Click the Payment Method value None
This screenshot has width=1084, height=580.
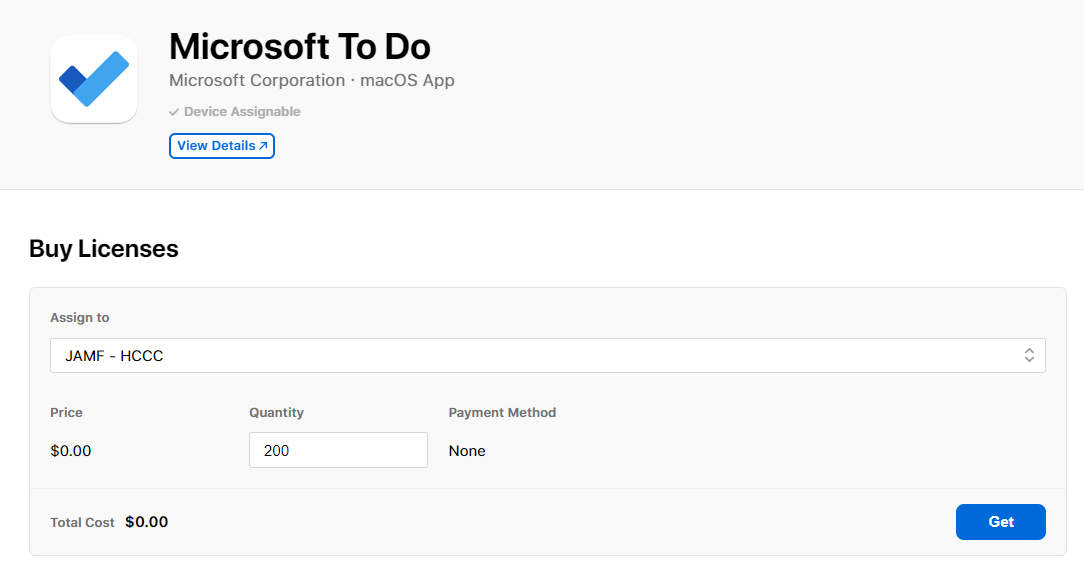[x=467, y=451]
